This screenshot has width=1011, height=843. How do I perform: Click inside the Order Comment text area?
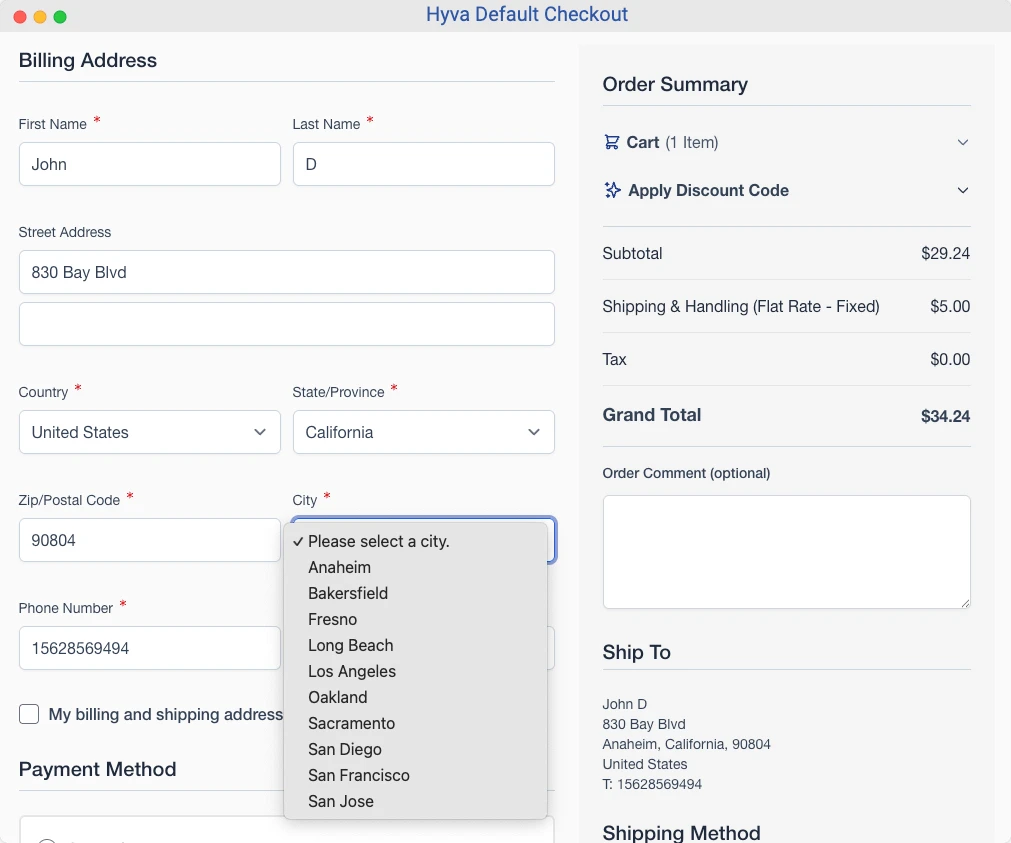pos(786,551)
